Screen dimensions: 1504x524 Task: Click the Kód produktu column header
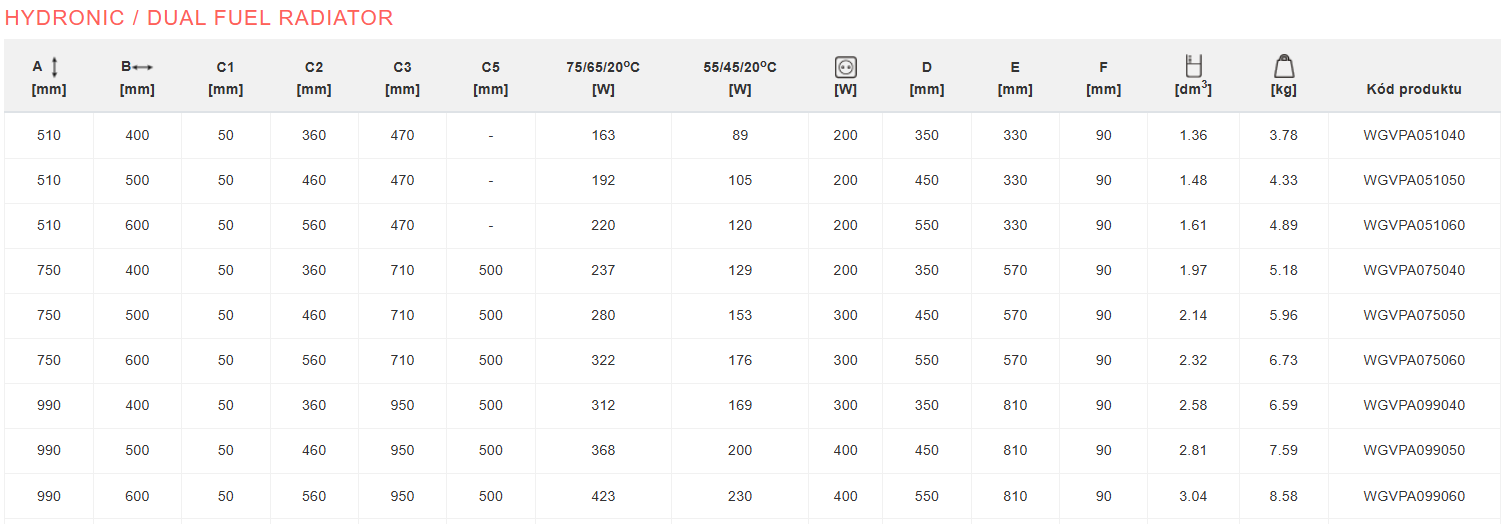pyautogui.click(x=1414, y=89)
